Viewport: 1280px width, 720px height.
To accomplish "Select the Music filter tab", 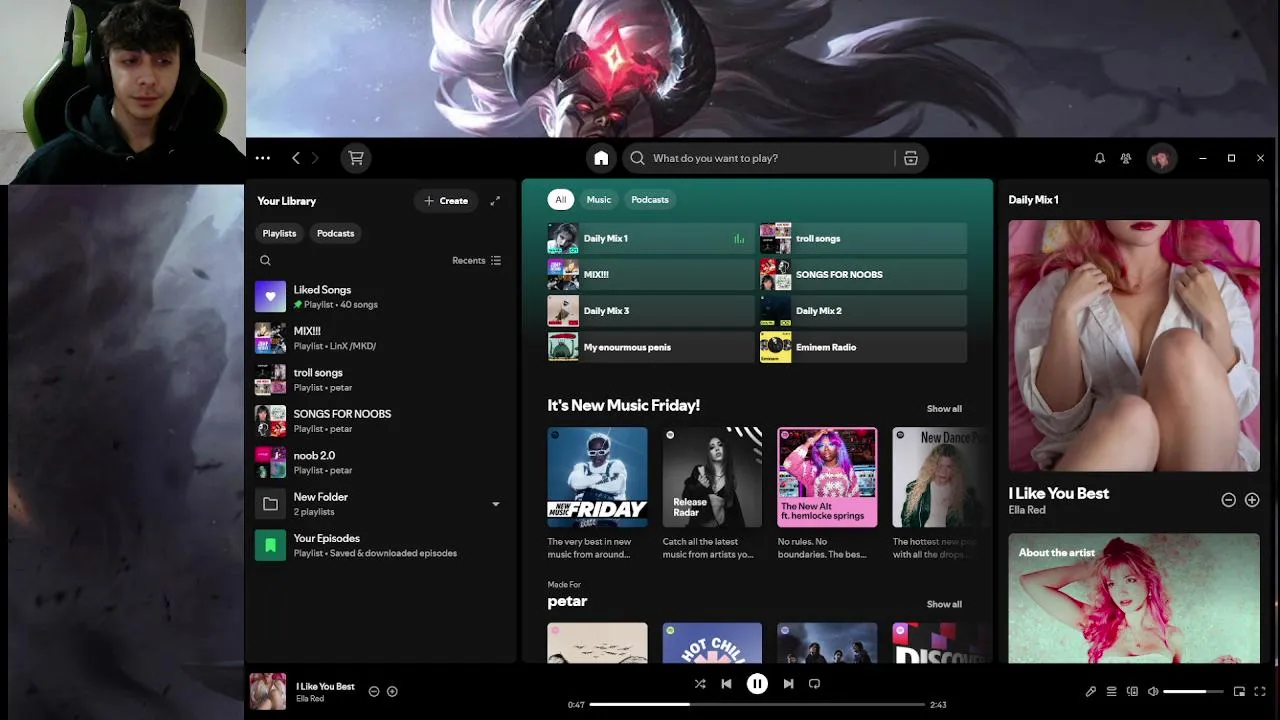I will [598, 200].
